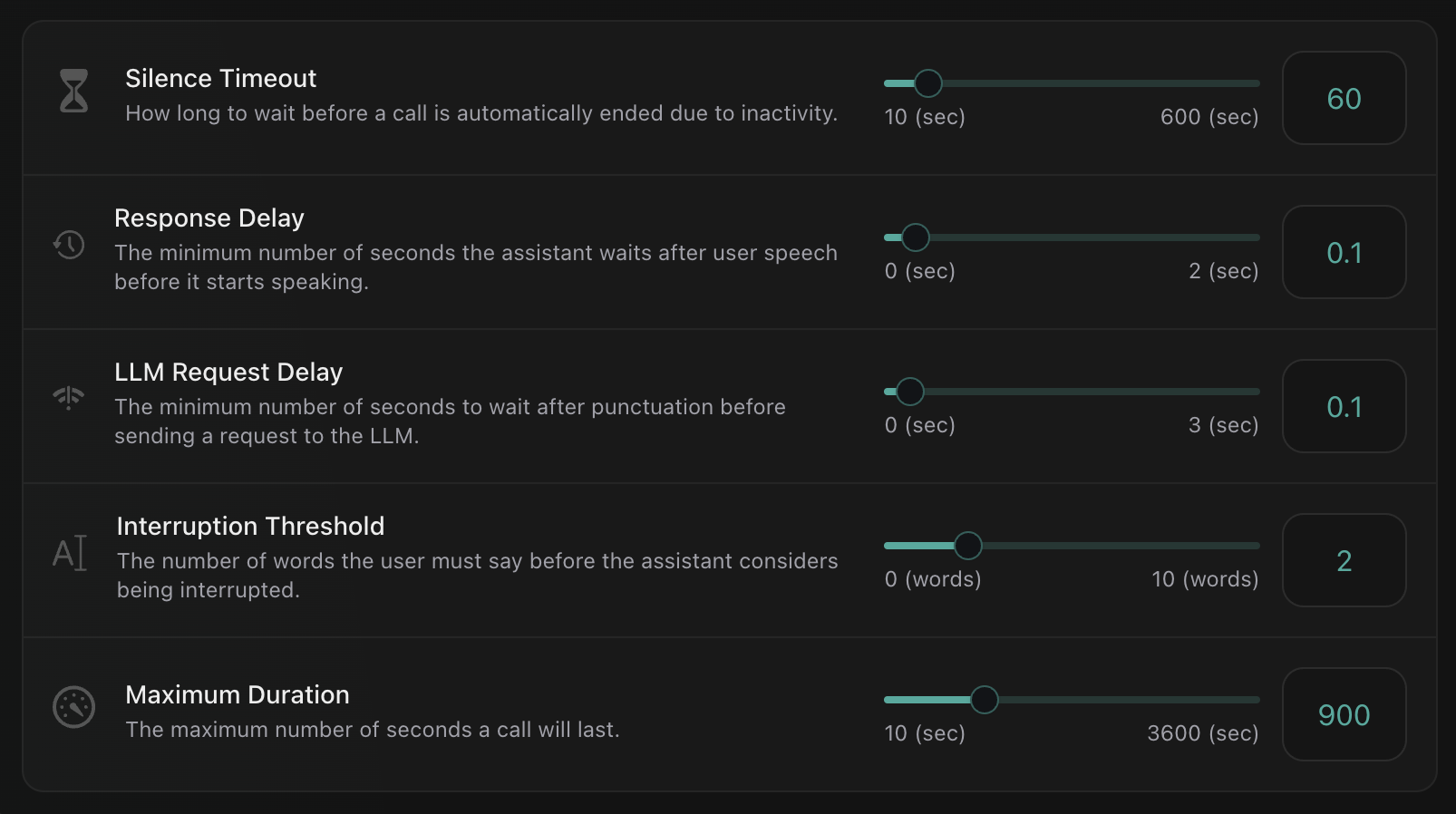The image size is (1456, 814).
Task: Click the gauge icon beside Maximum Duration
Action: (73, 707)
